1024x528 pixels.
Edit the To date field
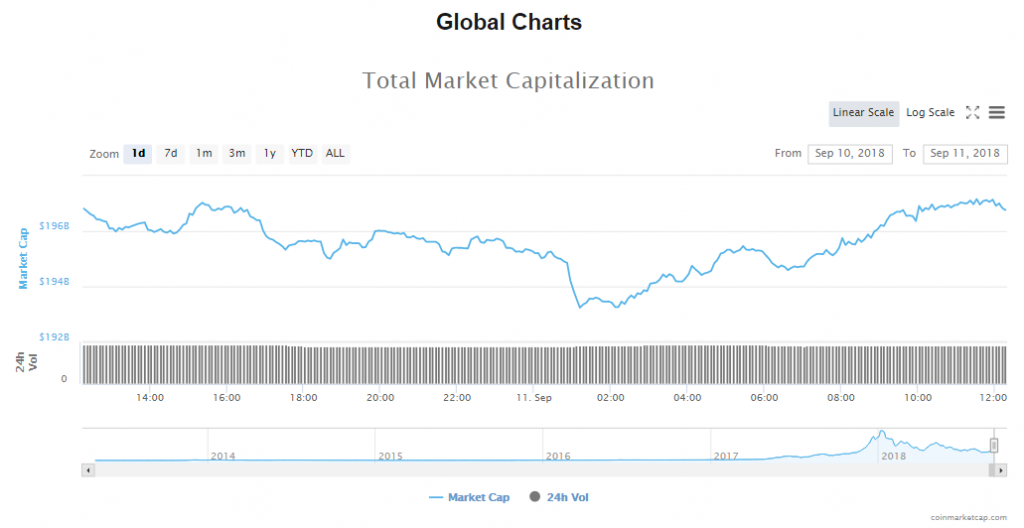pyautogui.click(x=965, y=154)
